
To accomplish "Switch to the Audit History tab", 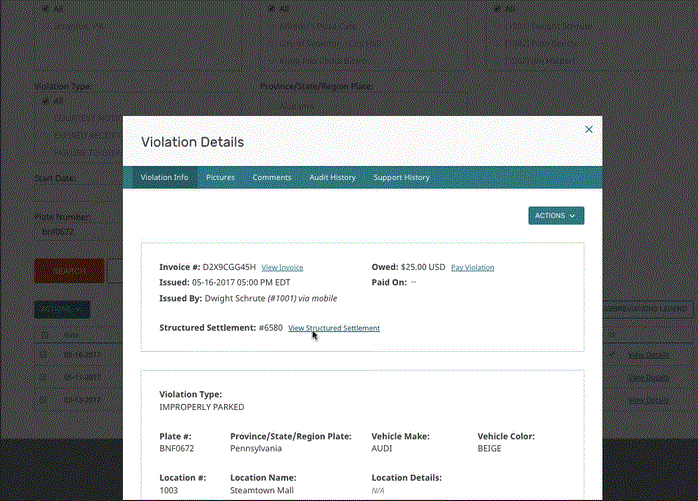I will tap(333, 177).
